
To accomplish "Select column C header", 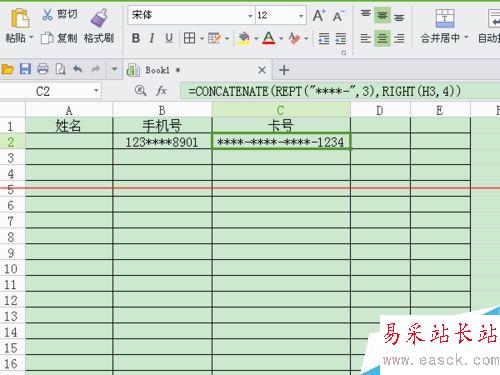I will point(281,110).
